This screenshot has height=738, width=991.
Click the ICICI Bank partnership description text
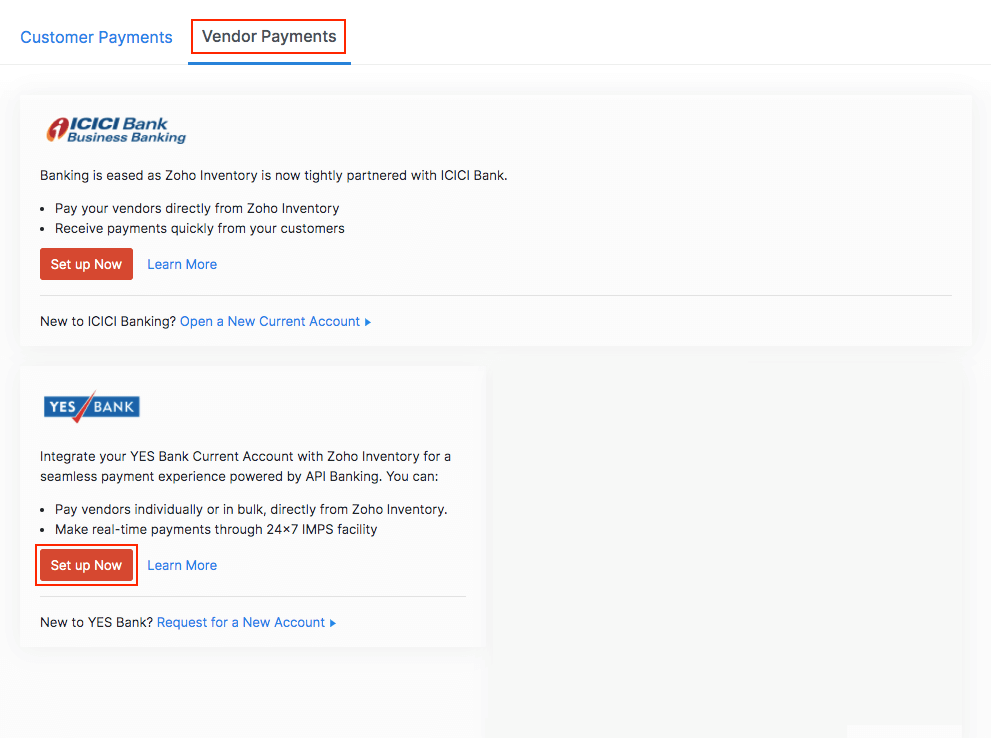273,176
